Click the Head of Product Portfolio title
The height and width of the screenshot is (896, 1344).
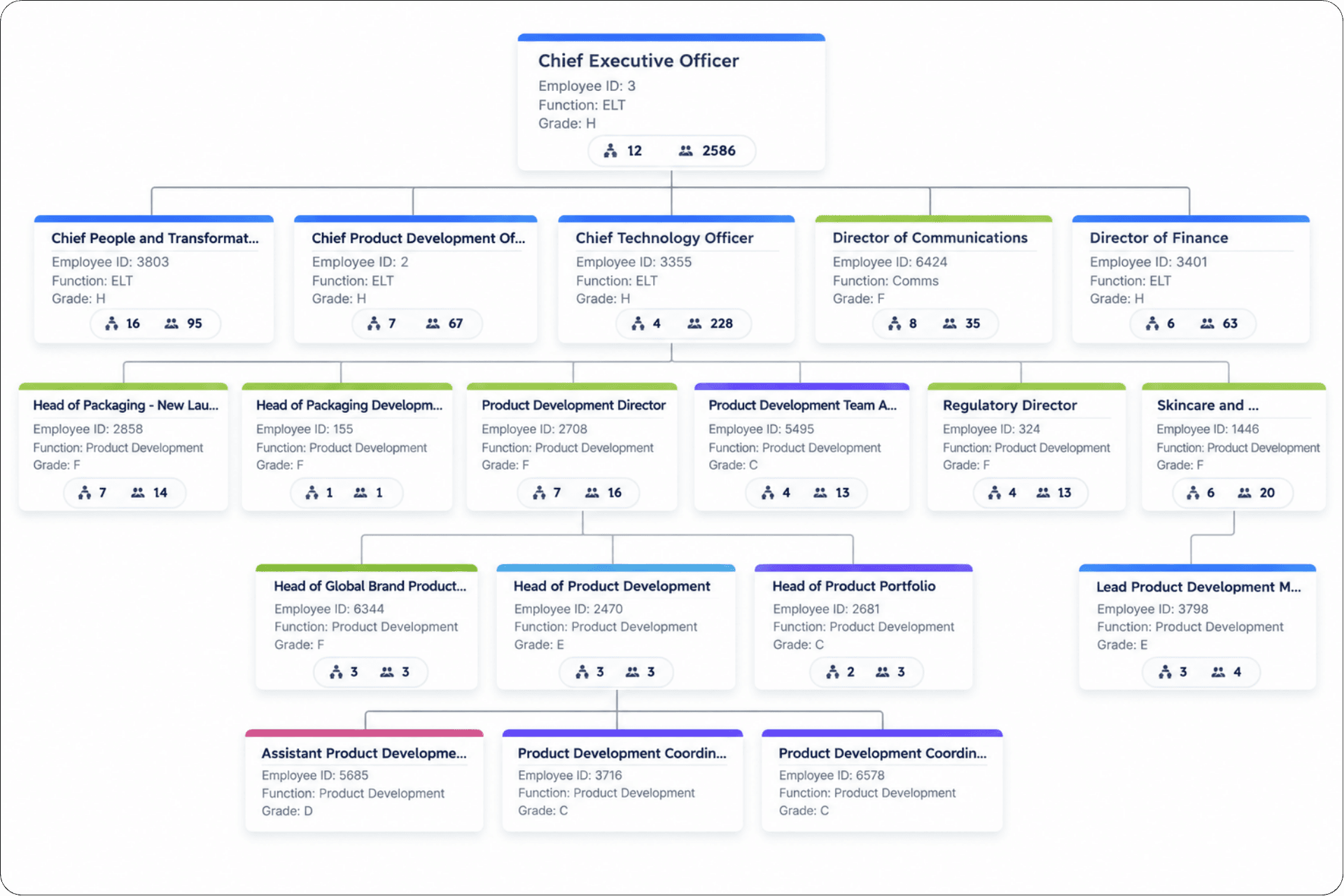click(853, 586)
